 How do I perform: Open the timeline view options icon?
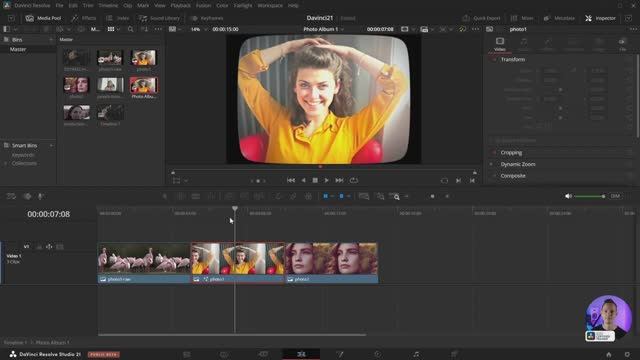point(11,196)
